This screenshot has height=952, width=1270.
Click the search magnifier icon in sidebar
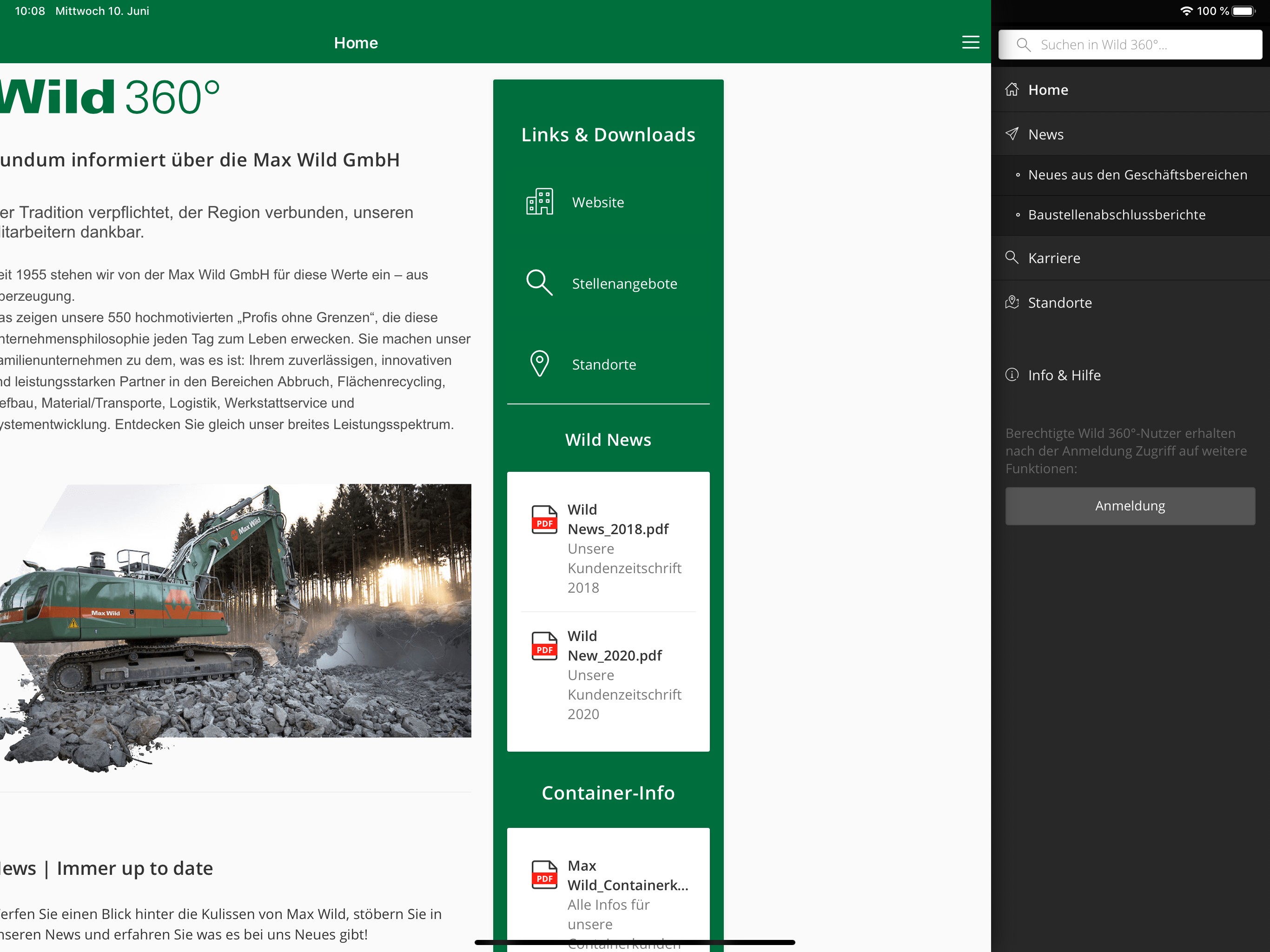(1023, 45)
